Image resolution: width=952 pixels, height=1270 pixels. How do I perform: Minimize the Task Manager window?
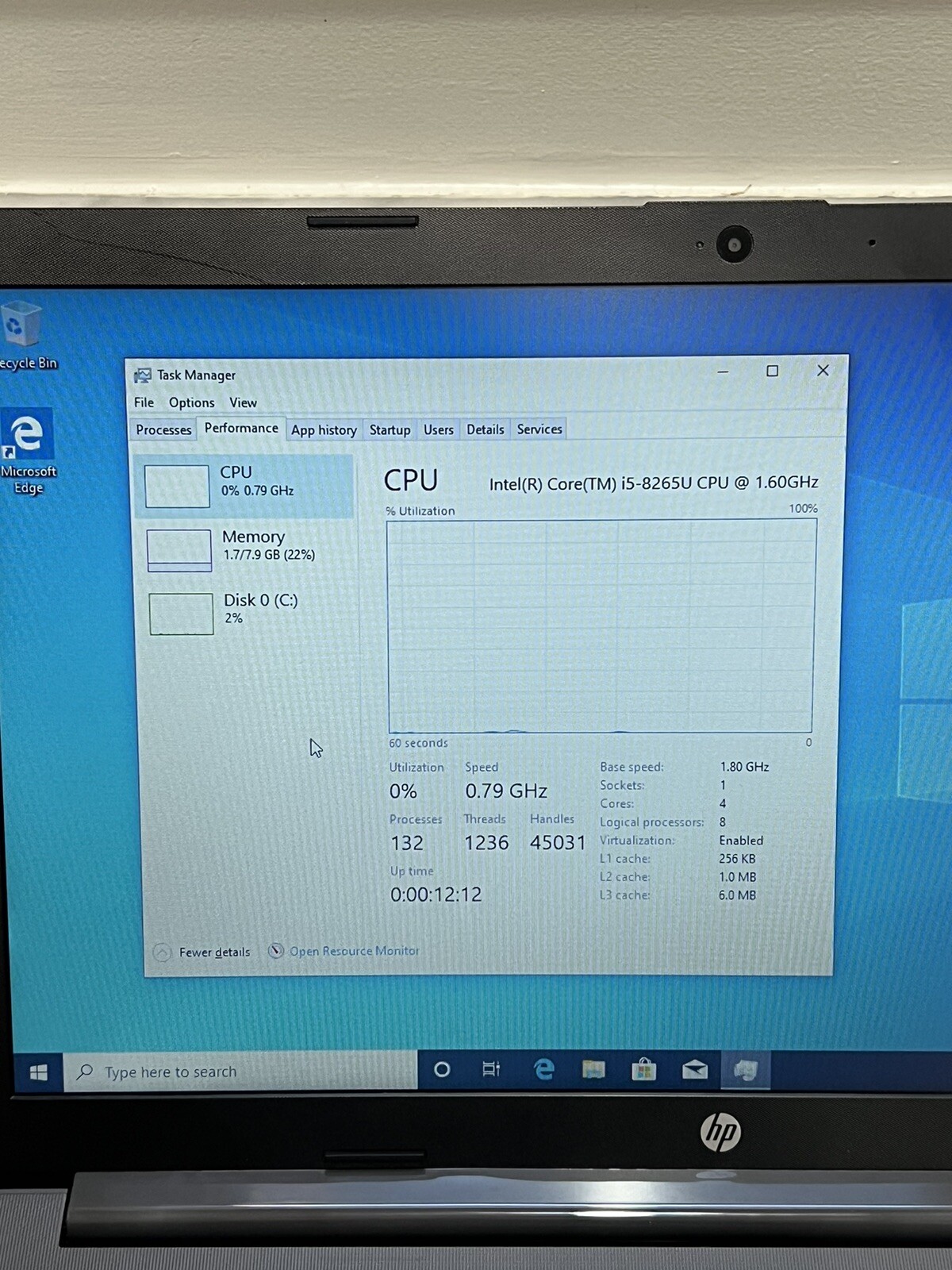pyautogui.click(x=723, y=371)
